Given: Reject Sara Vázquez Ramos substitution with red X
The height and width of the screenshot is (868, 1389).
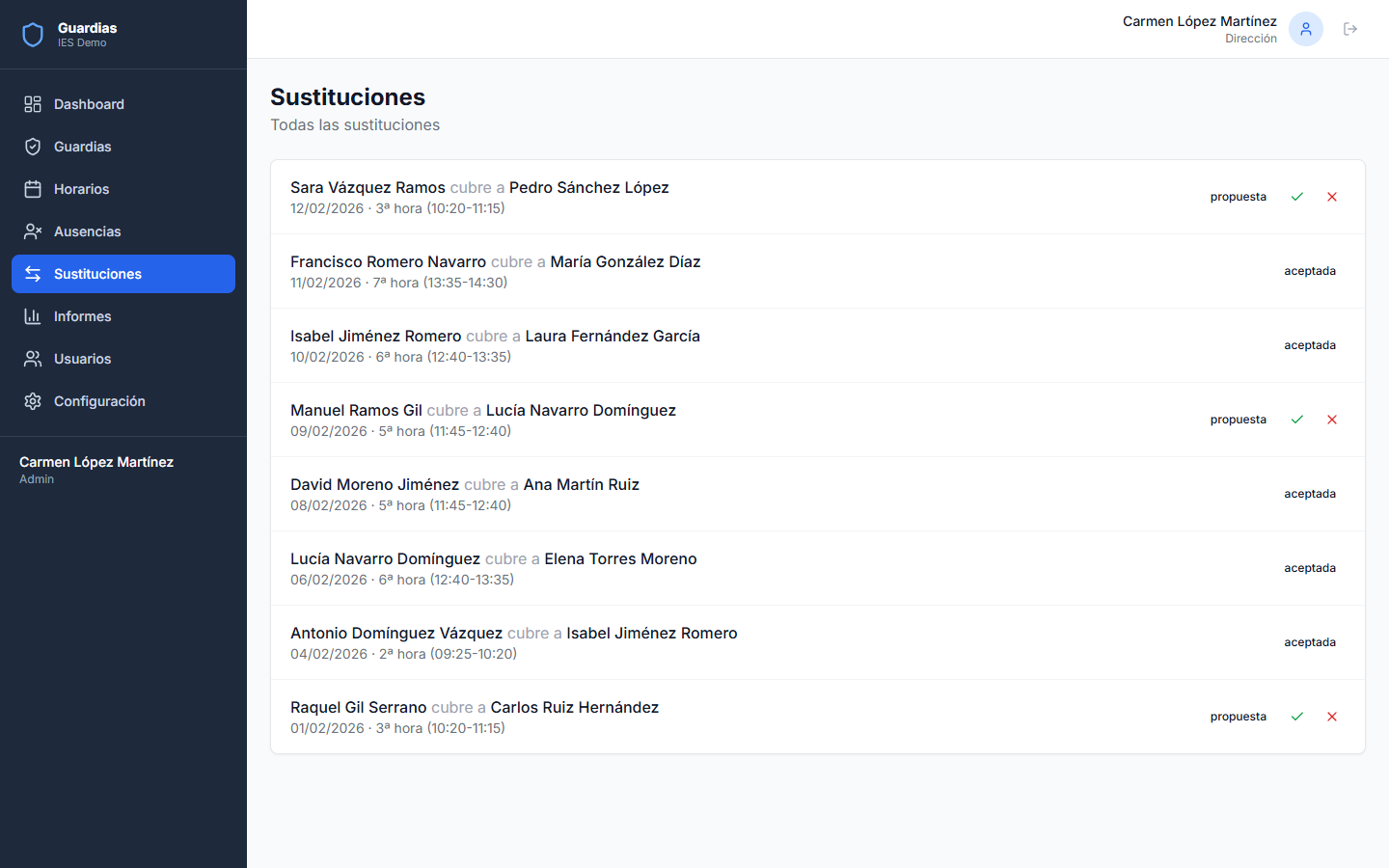Looking at the screenshot, I should click(1332, 197).
